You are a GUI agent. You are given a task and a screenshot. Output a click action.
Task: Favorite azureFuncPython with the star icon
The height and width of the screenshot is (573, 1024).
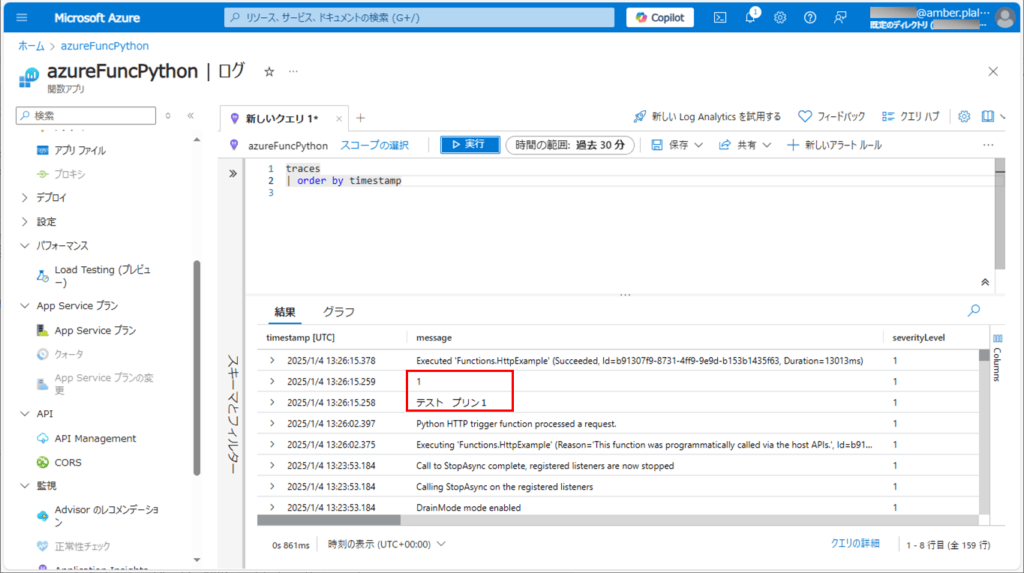pos(268,72)
